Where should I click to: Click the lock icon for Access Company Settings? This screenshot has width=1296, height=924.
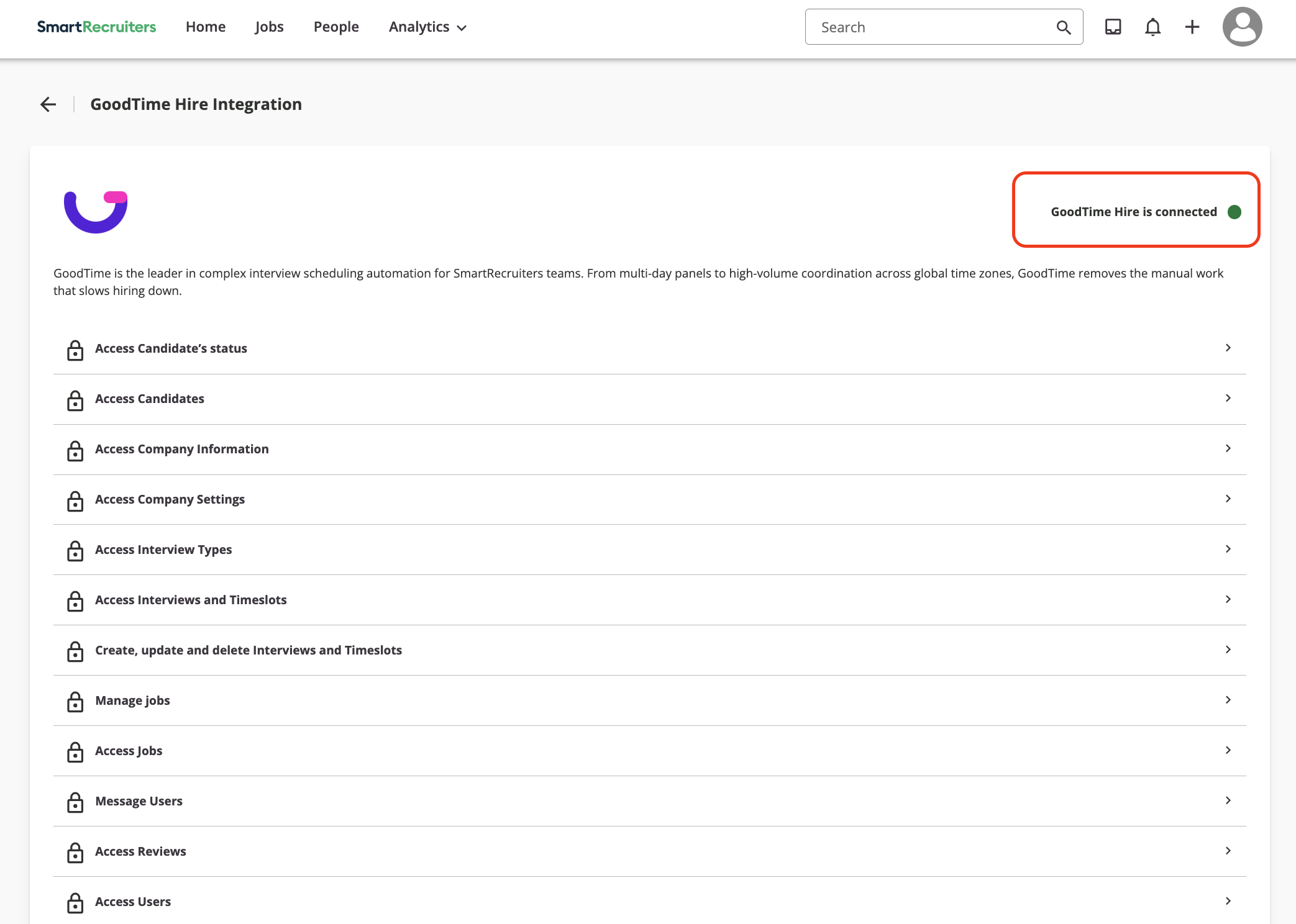(x=75, y=500)
